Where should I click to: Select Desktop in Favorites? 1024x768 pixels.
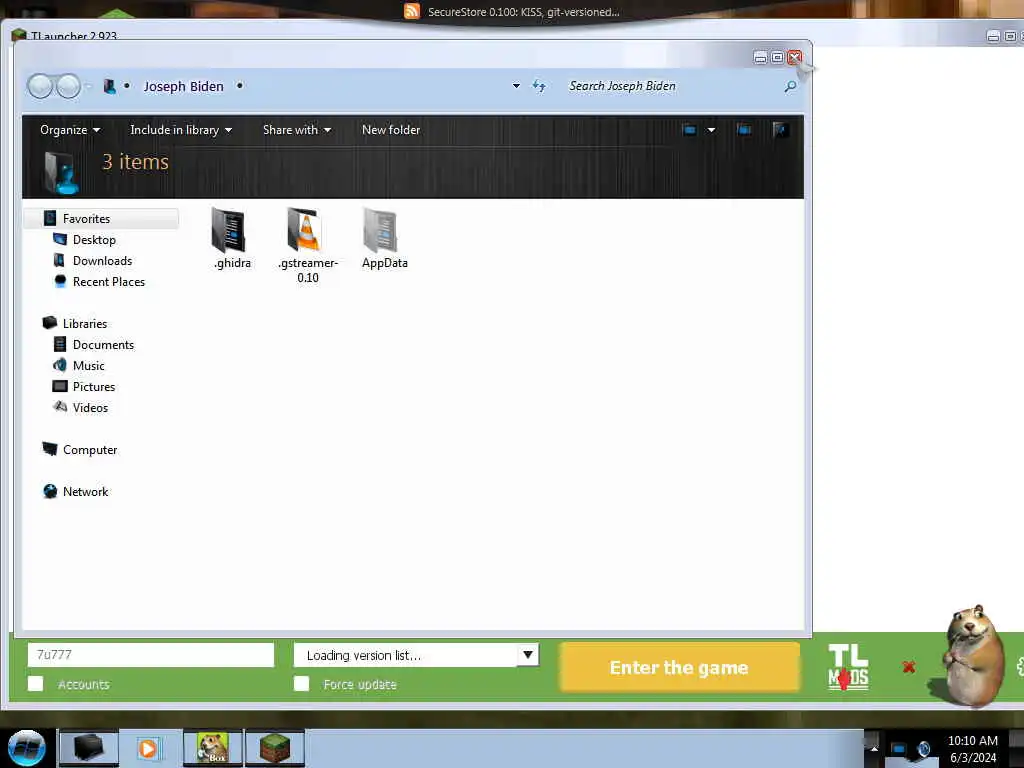click(x=94, y=240)
